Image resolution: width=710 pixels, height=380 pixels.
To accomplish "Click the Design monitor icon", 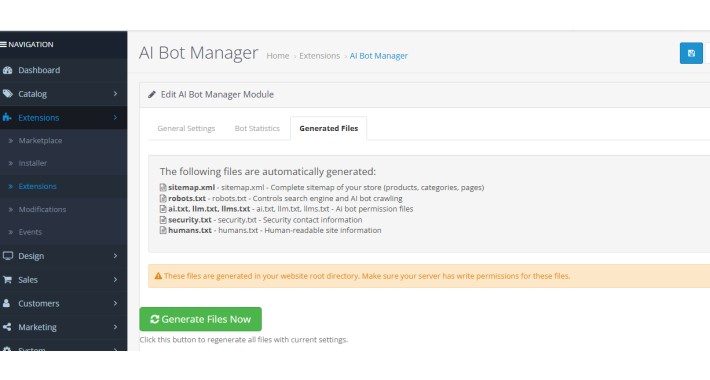I will point(7,256).
